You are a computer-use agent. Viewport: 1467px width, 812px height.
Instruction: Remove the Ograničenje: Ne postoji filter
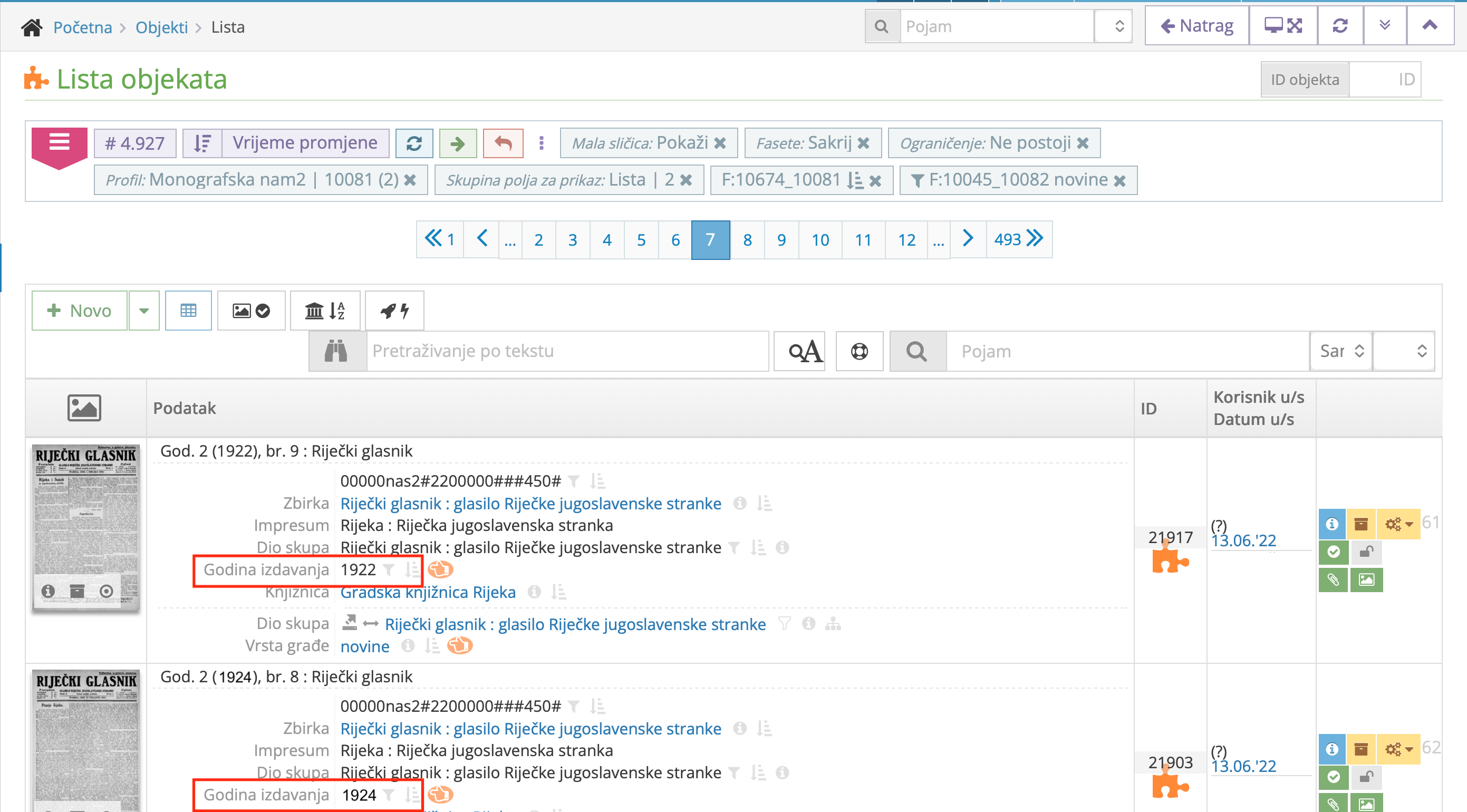point(1083,143)
